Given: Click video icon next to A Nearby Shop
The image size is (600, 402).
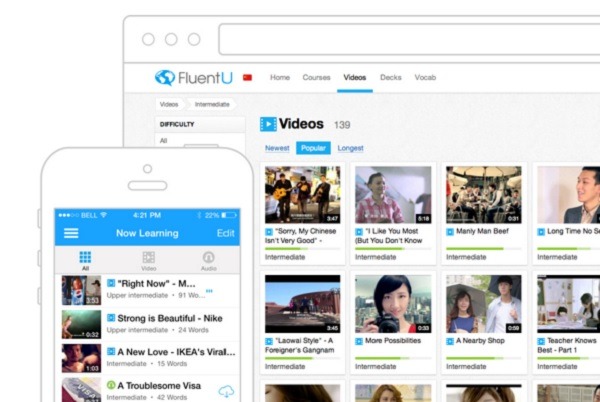Looking at the screenshot, I should 450,341.
